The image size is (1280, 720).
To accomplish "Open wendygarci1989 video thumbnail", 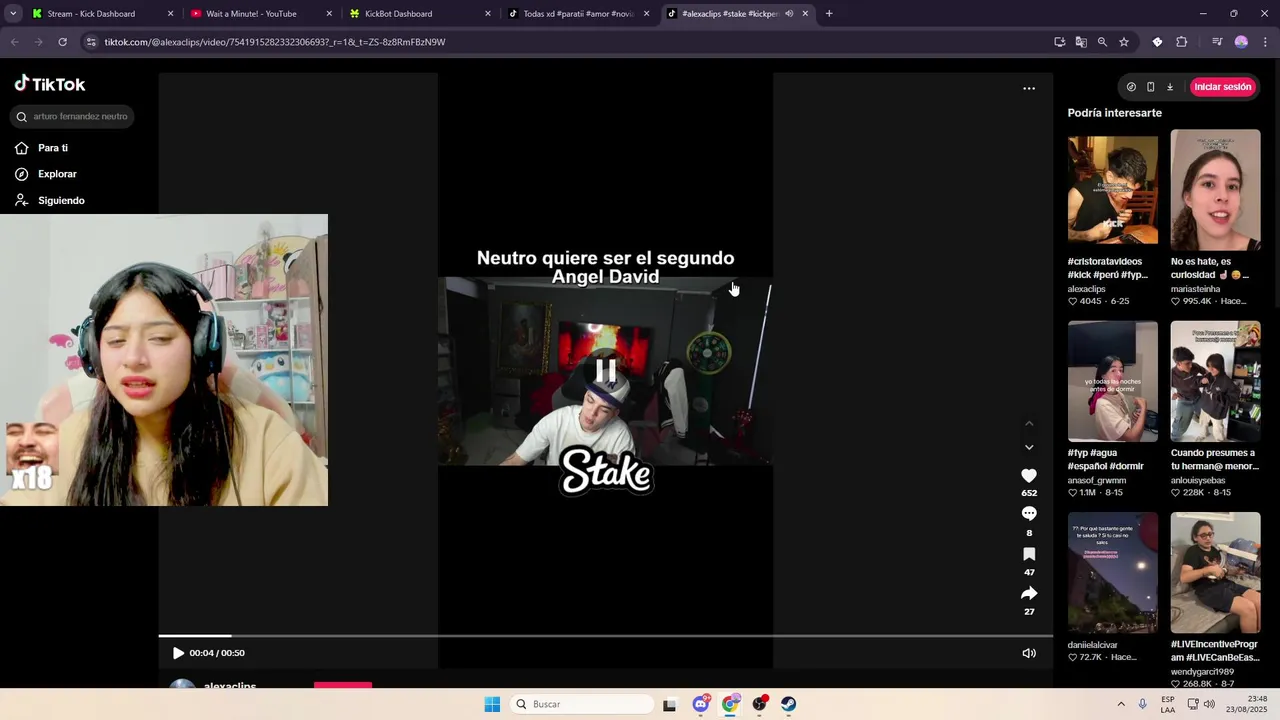I will 1215,573.
